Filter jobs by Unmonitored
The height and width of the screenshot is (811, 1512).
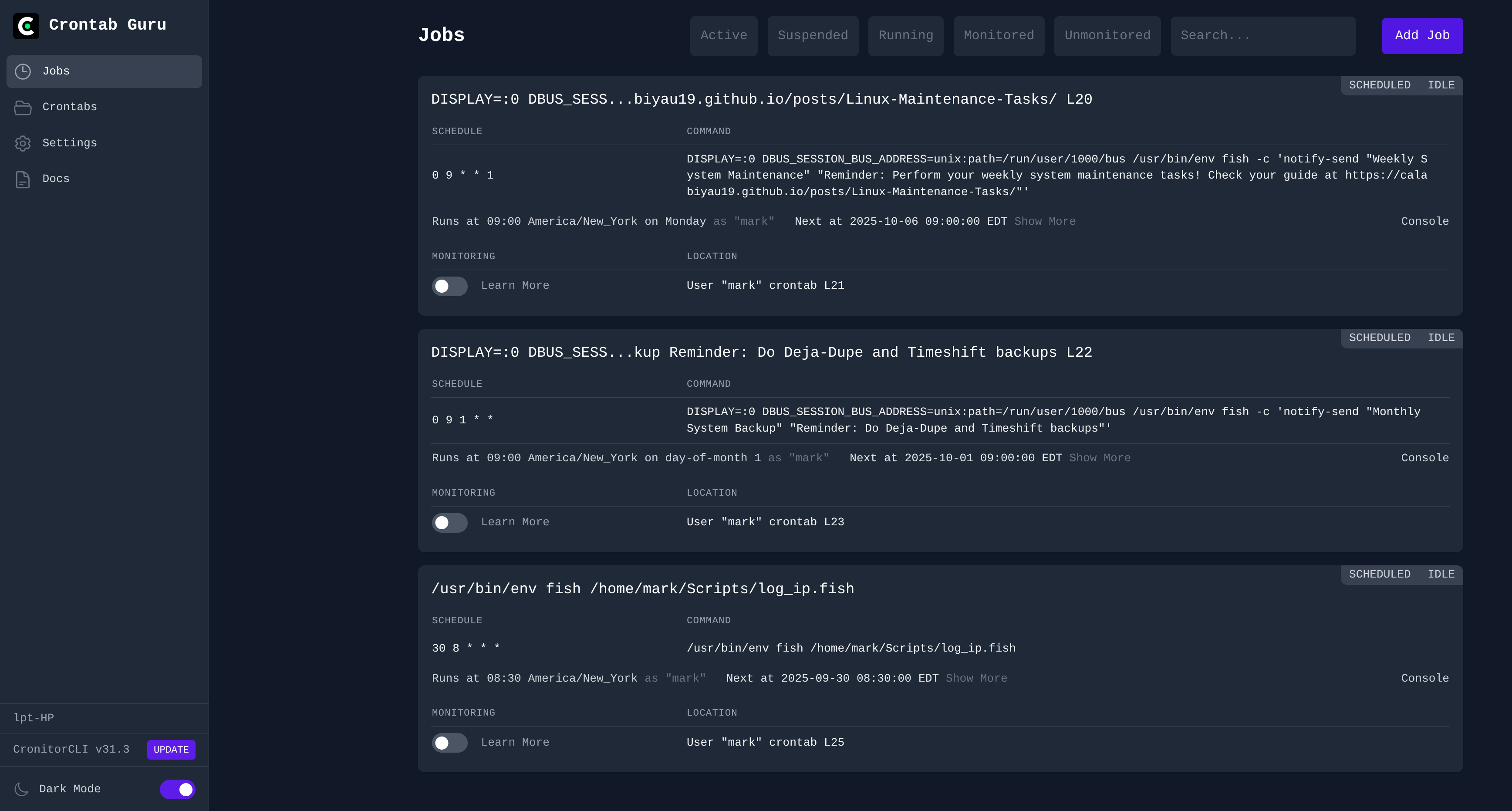pos(1107,36)
